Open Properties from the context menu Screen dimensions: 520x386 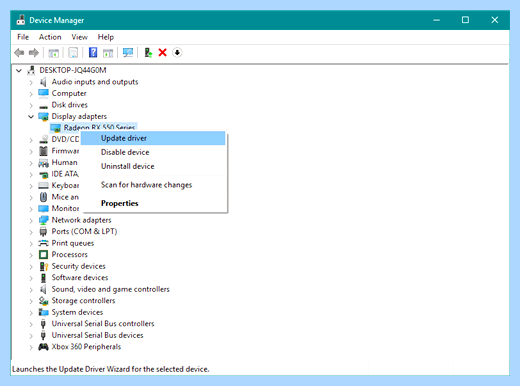(x=153, y=203)
